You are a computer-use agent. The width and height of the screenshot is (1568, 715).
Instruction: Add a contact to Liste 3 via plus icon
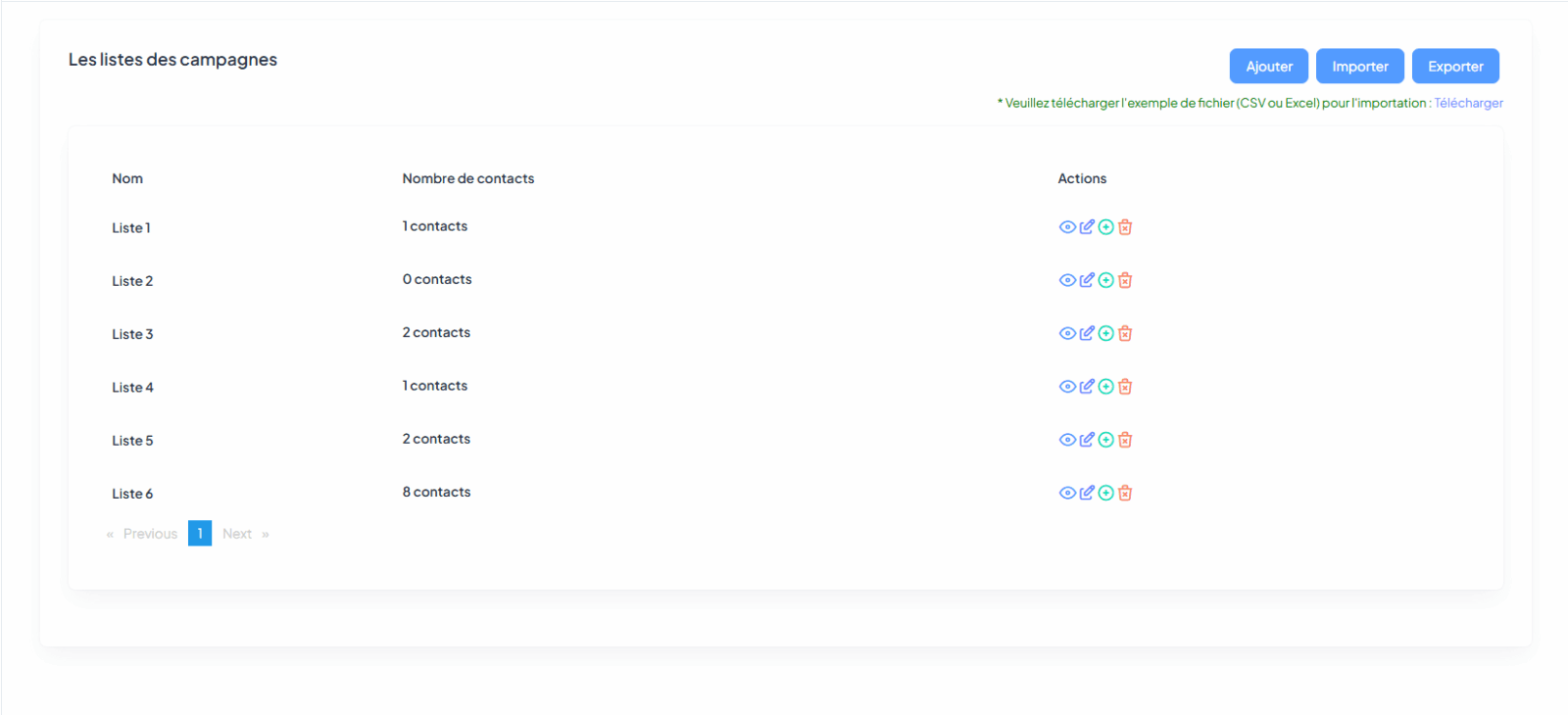[1105, 333]
